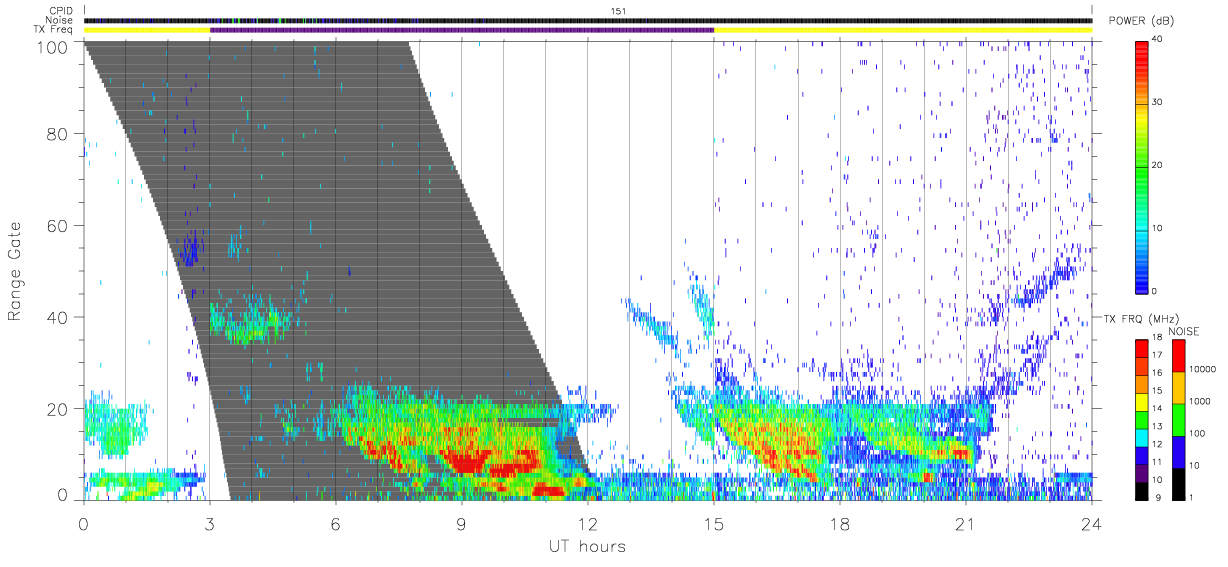Click the 18 label in TX FRQ legend
Image resolution: width=1228 pixels, height=567 pixels.
point(1158,337)
